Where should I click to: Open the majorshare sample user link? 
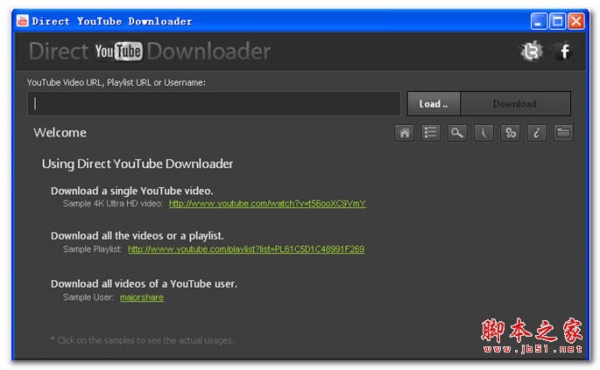click(x=142, y=298)
